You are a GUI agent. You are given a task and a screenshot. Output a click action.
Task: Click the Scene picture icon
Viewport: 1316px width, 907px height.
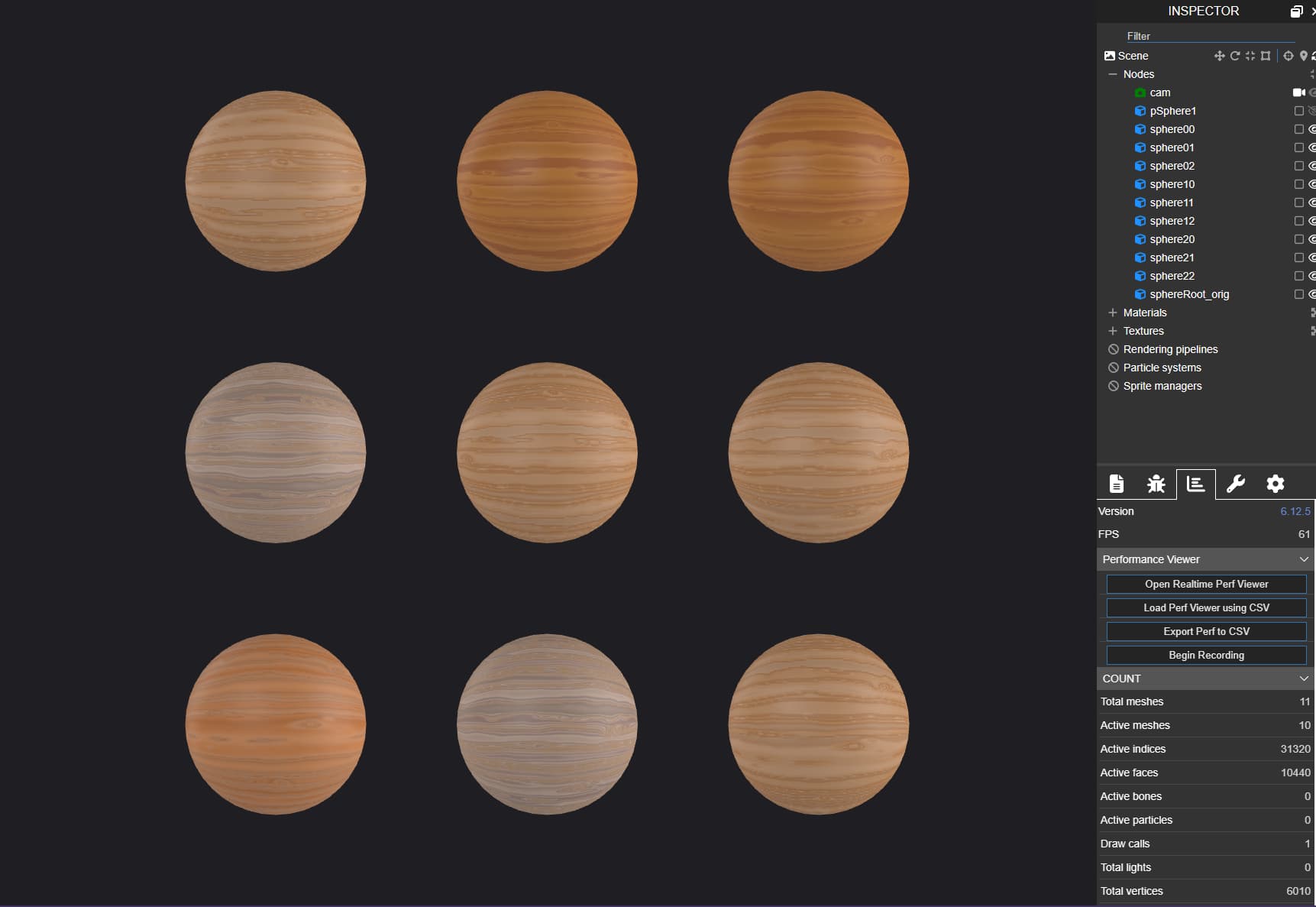(1110, 56)
